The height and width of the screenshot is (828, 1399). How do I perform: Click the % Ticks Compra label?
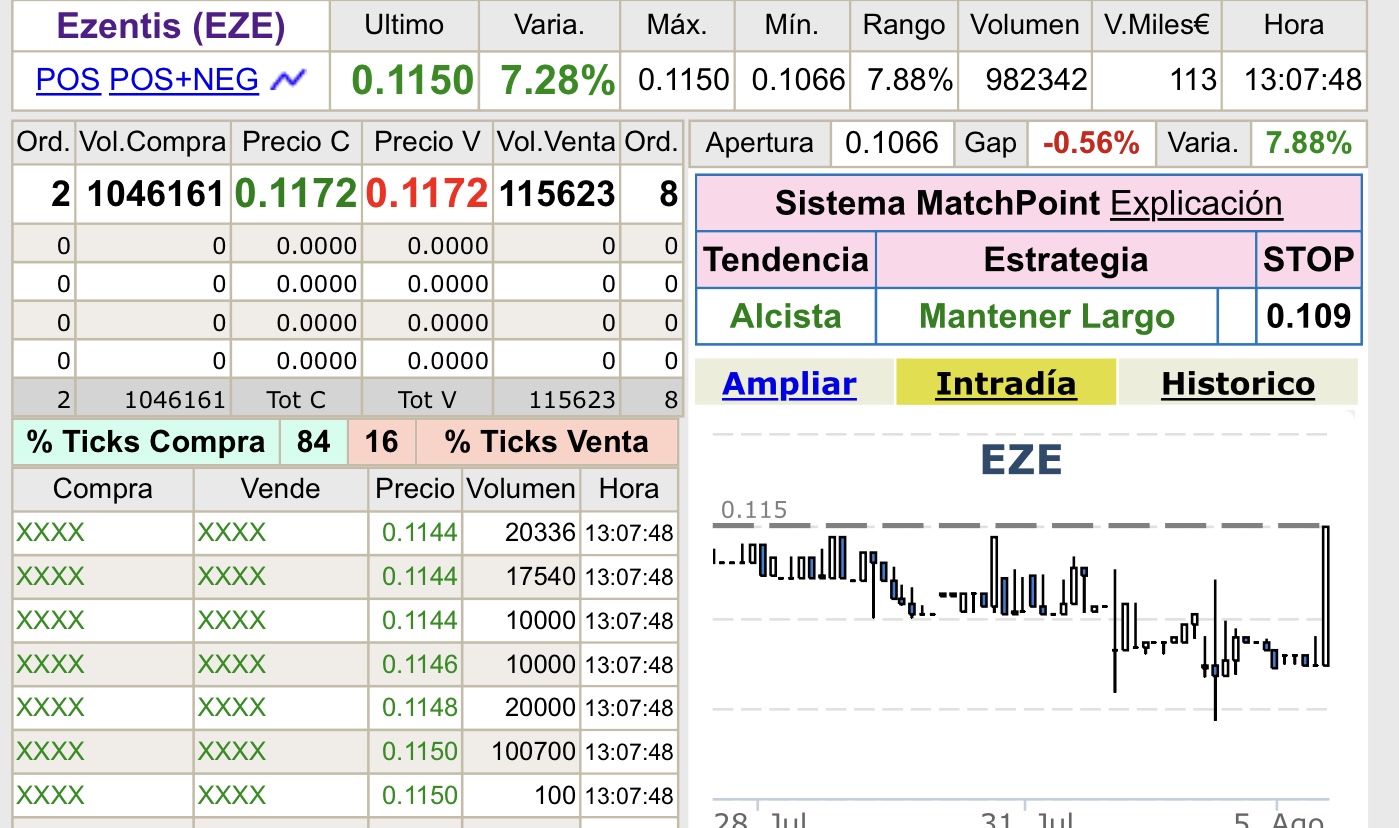tap(146, 442)
